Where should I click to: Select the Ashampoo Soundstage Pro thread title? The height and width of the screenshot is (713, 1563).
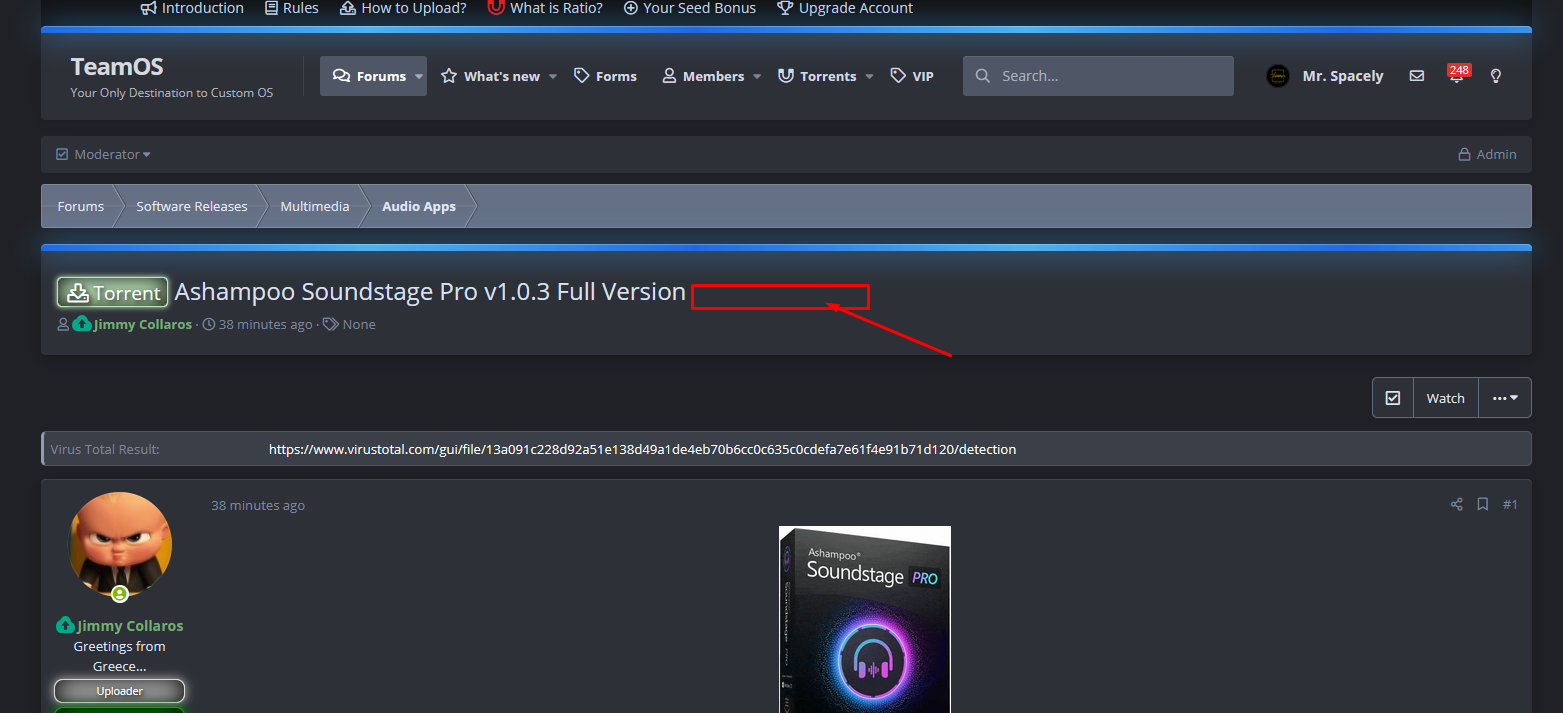(x=430, y=292)
